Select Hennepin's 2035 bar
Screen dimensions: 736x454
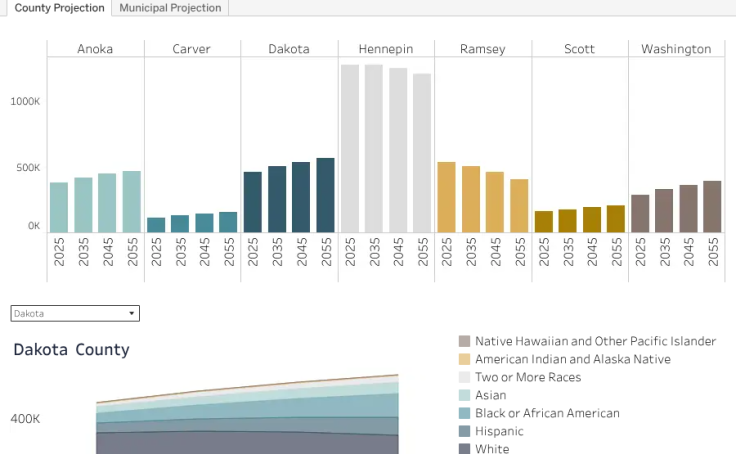[x=374, y=148]
